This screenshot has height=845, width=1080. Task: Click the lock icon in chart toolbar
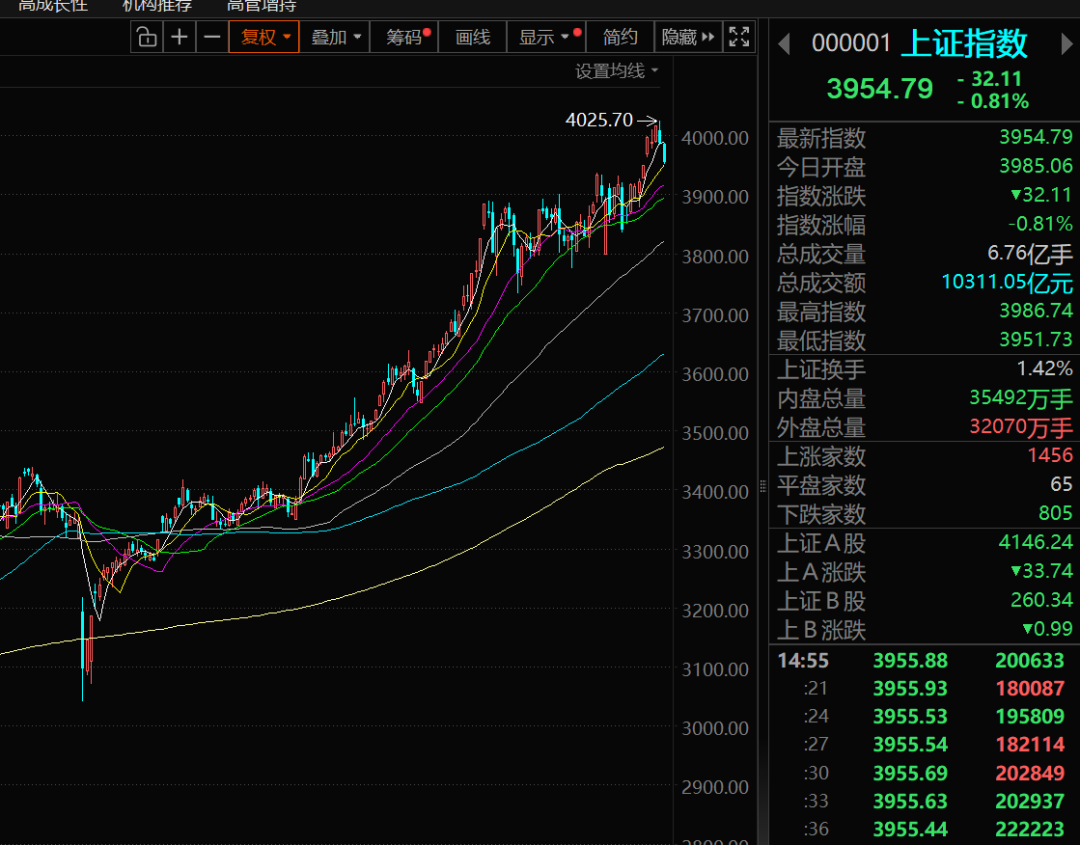(x=147, y=38)
